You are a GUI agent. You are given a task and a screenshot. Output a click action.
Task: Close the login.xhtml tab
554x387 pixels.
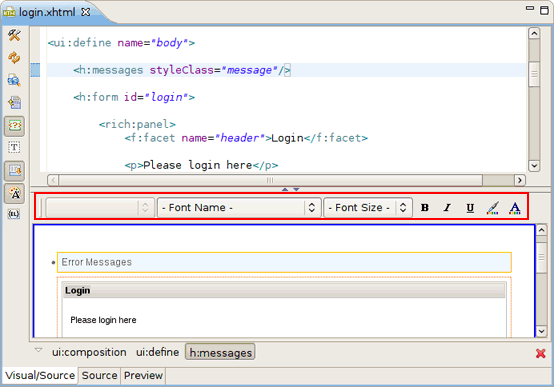86,12
